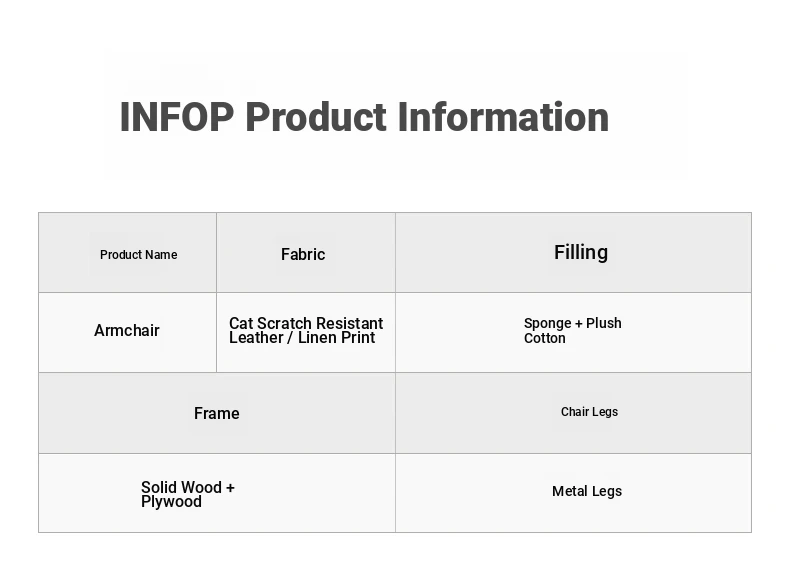Viewport: 790px width, 573px height.
Task: Click the Armchair product name cell
Action: pyautogui.click(x=127, y=331)
